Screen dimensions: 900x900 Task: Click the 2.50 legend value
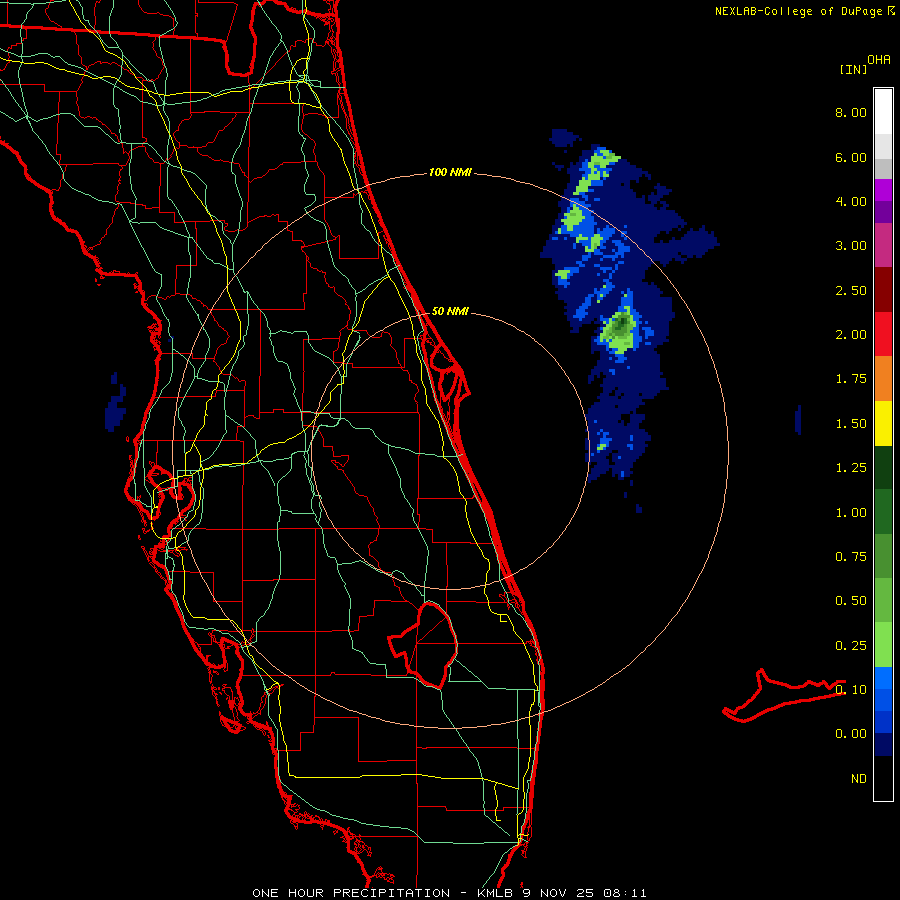(x=851, y=290)
